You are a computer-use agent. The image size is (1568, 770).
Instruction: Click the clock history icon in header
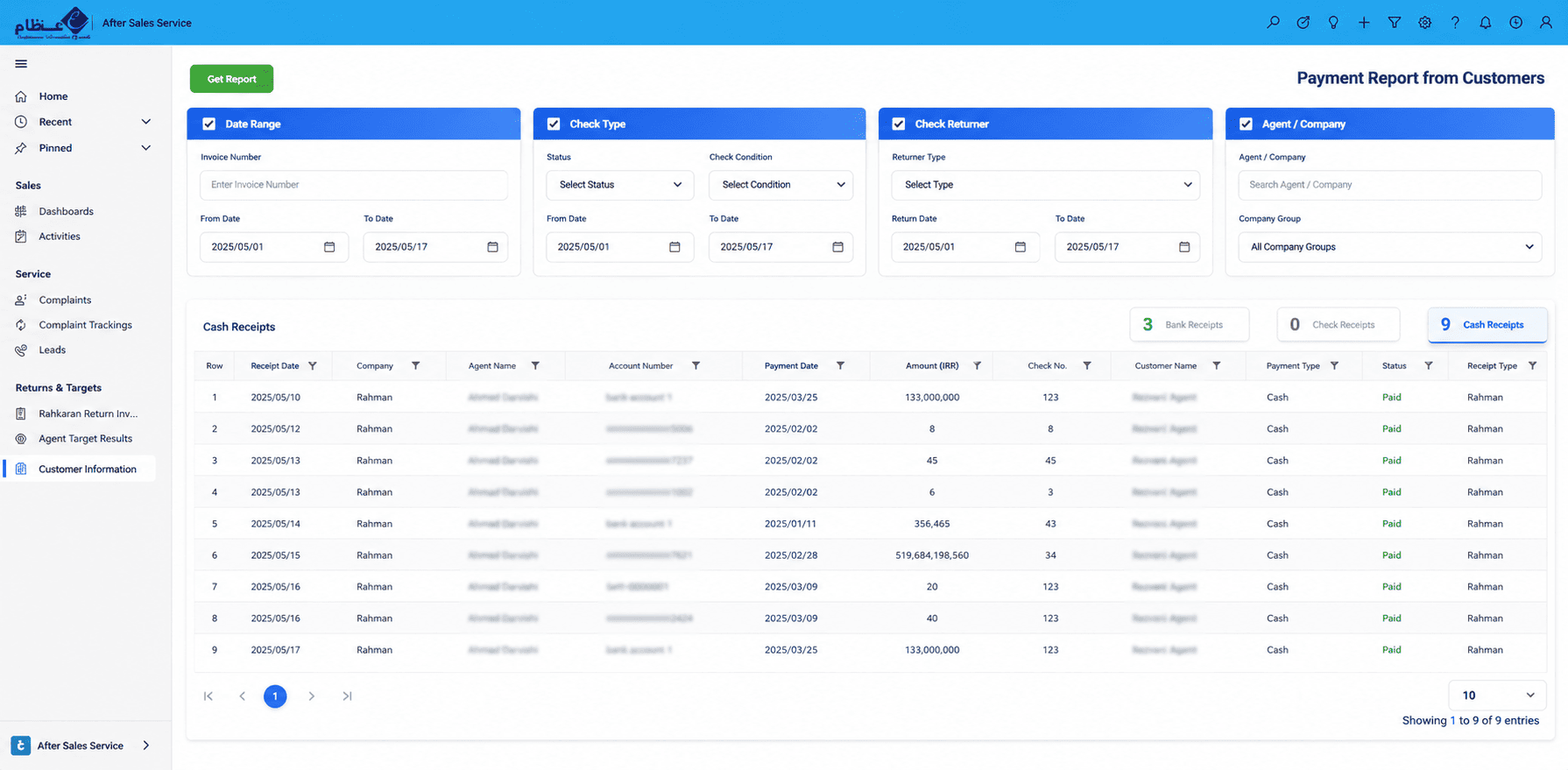tap(1515, 23)
